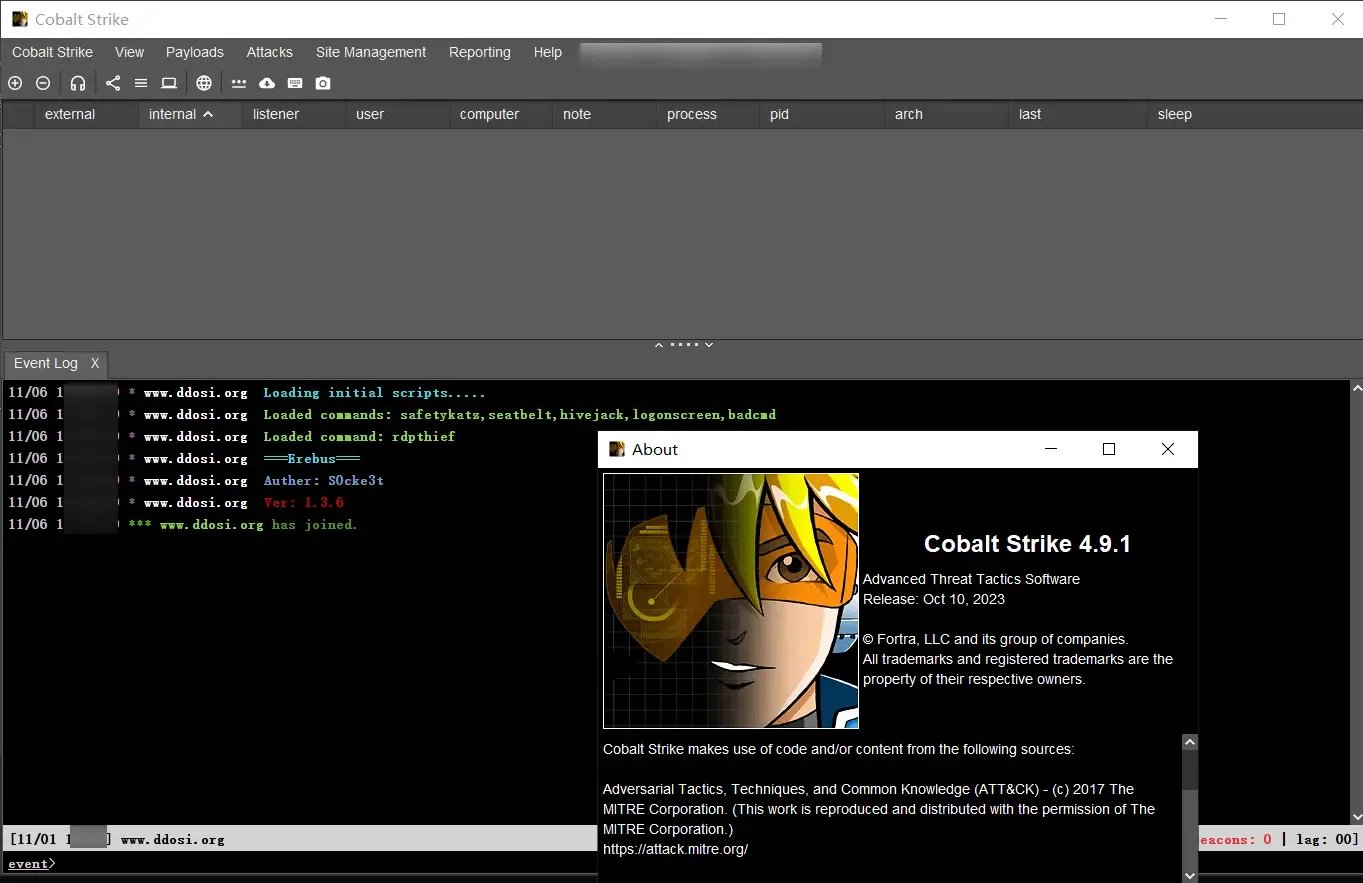Open the Site Management menu
Screen dimensions: 1363x883
[x=371, y=52]
